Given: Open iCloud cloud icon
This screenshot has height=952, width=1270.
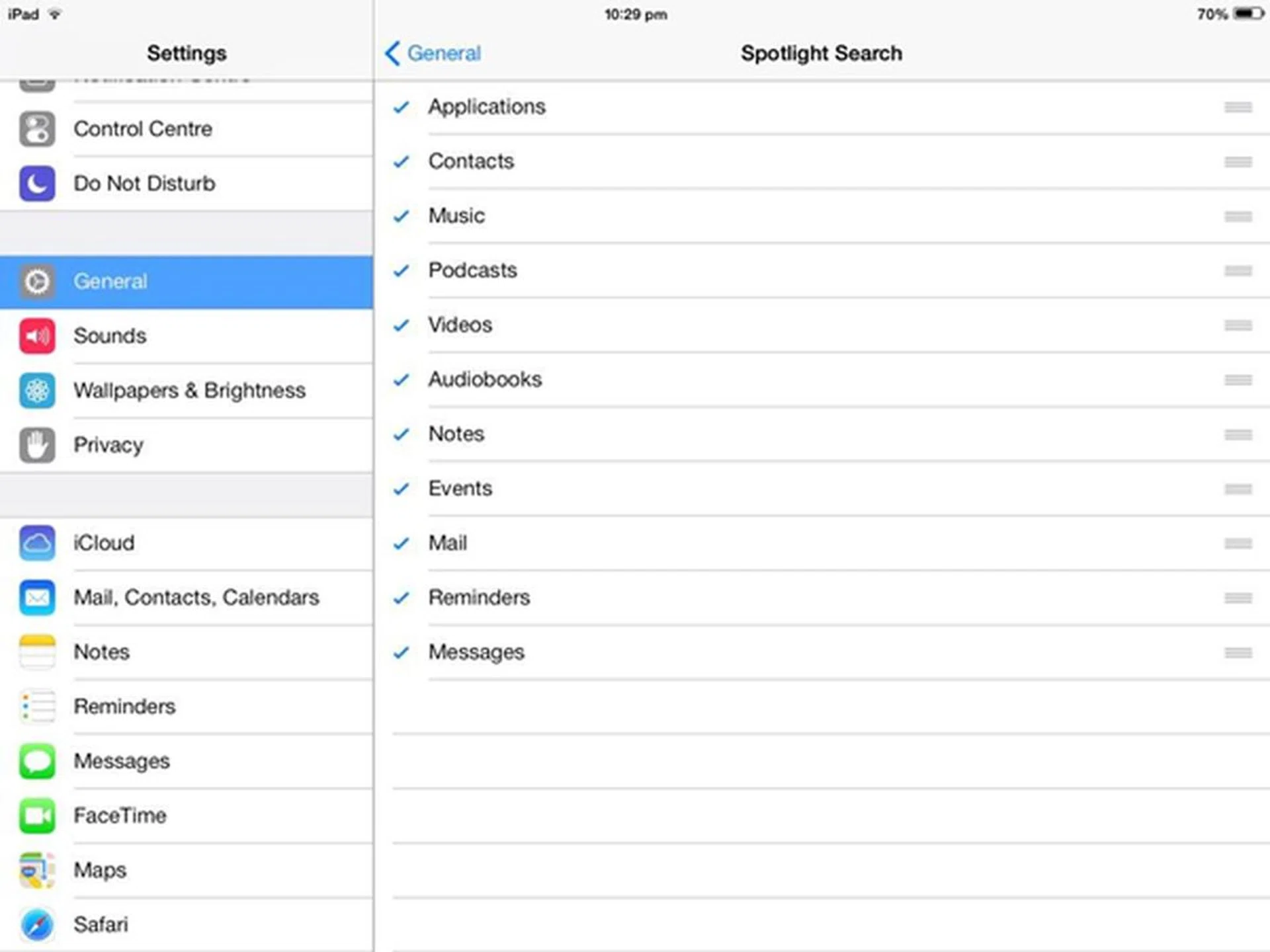Looking at the screenshot, I should [37, 543].
